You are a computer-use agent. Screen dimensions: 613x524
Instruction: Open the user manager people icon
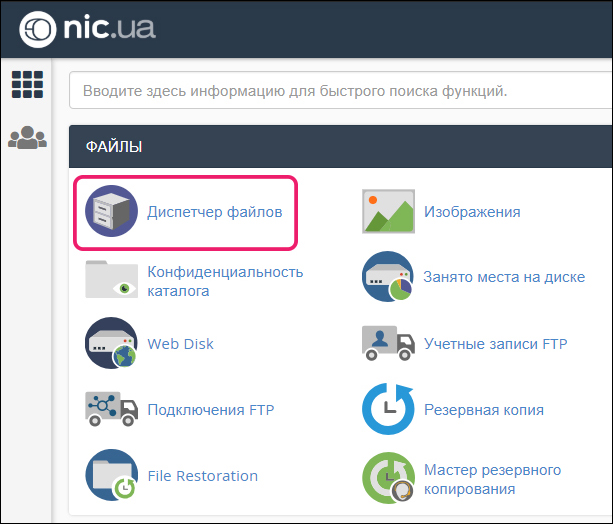click(27, 138)
